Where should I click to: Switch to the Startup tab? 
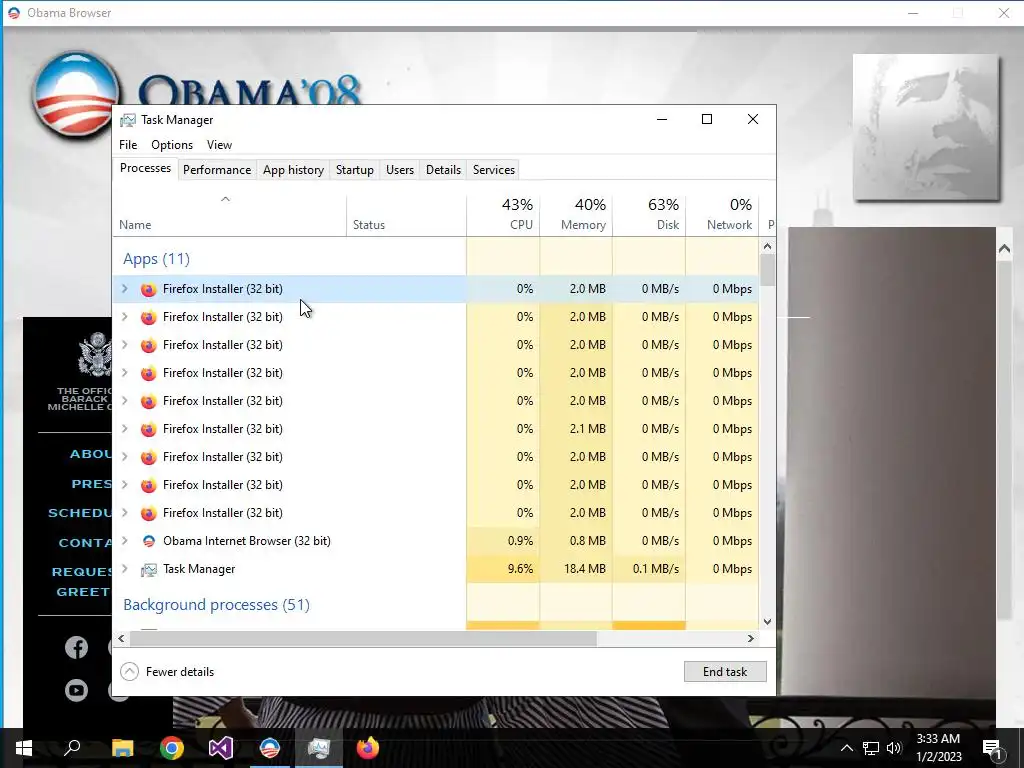[355, 170]
